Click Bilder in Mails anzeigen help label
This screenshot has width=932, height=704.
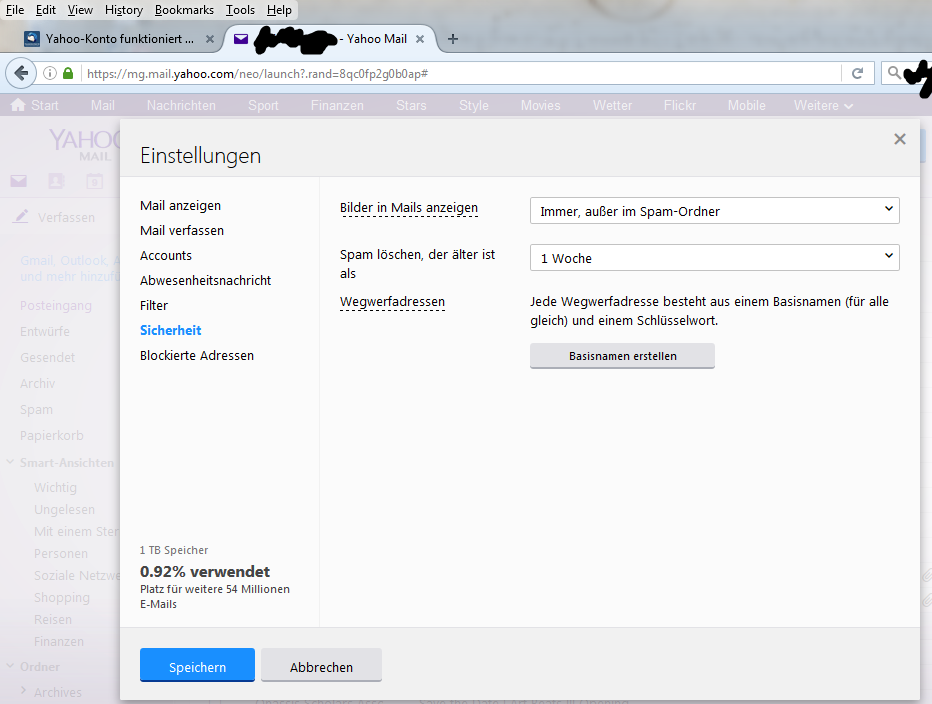click(x=409, y=208)
